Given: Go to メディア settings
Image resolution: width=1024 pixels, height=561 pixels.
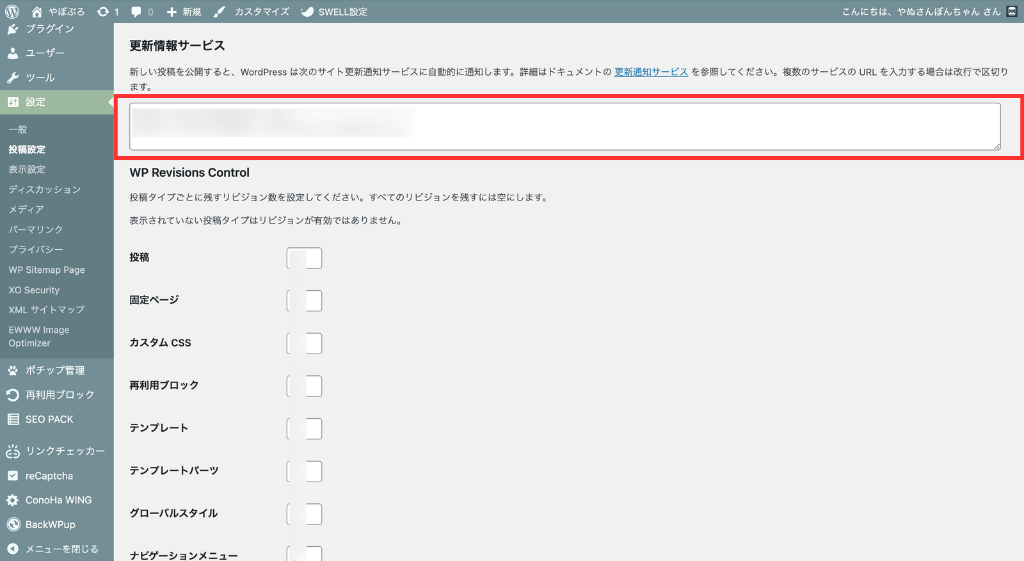Looking at the screenshot, I should click(26, 210).
